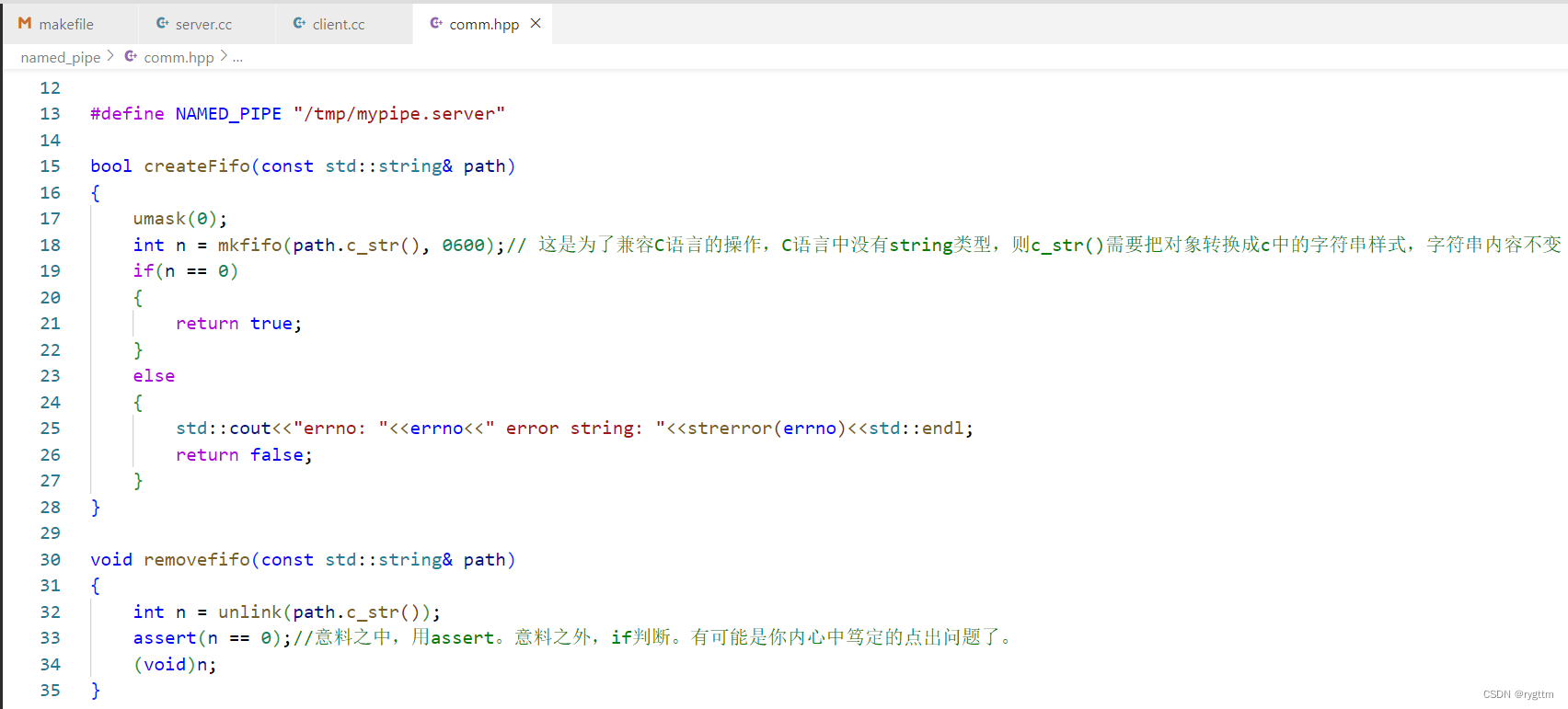
Task: Click the return false; statement
Action: coord(244,455)
